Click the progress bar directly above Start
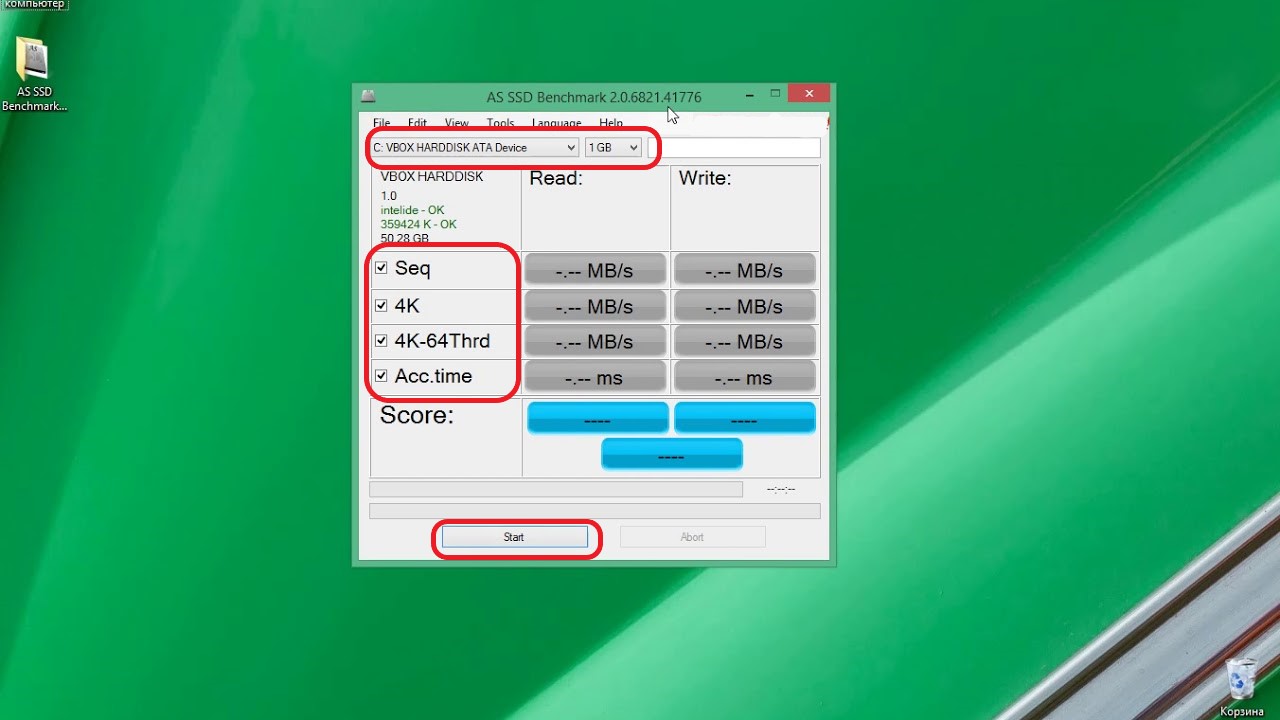Screen dimensions: 1280x720 [595, 511]
